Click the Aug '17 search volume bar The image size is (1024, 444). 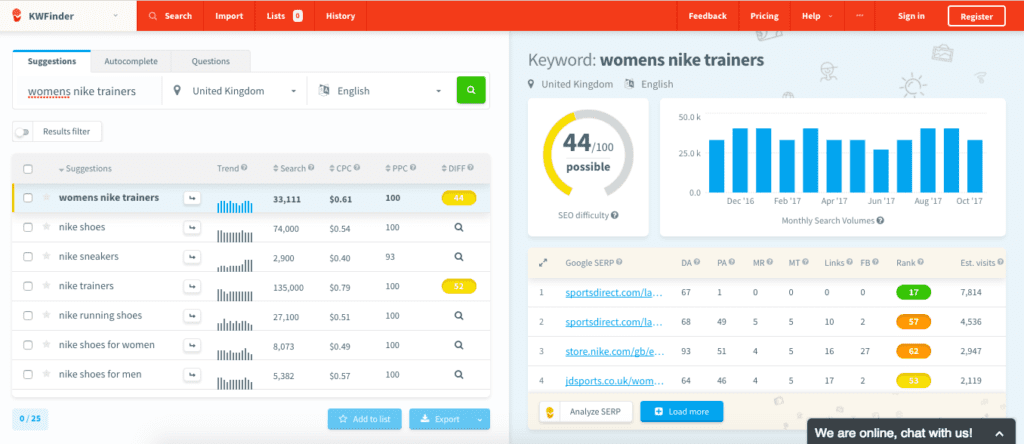tap(927, 160)
